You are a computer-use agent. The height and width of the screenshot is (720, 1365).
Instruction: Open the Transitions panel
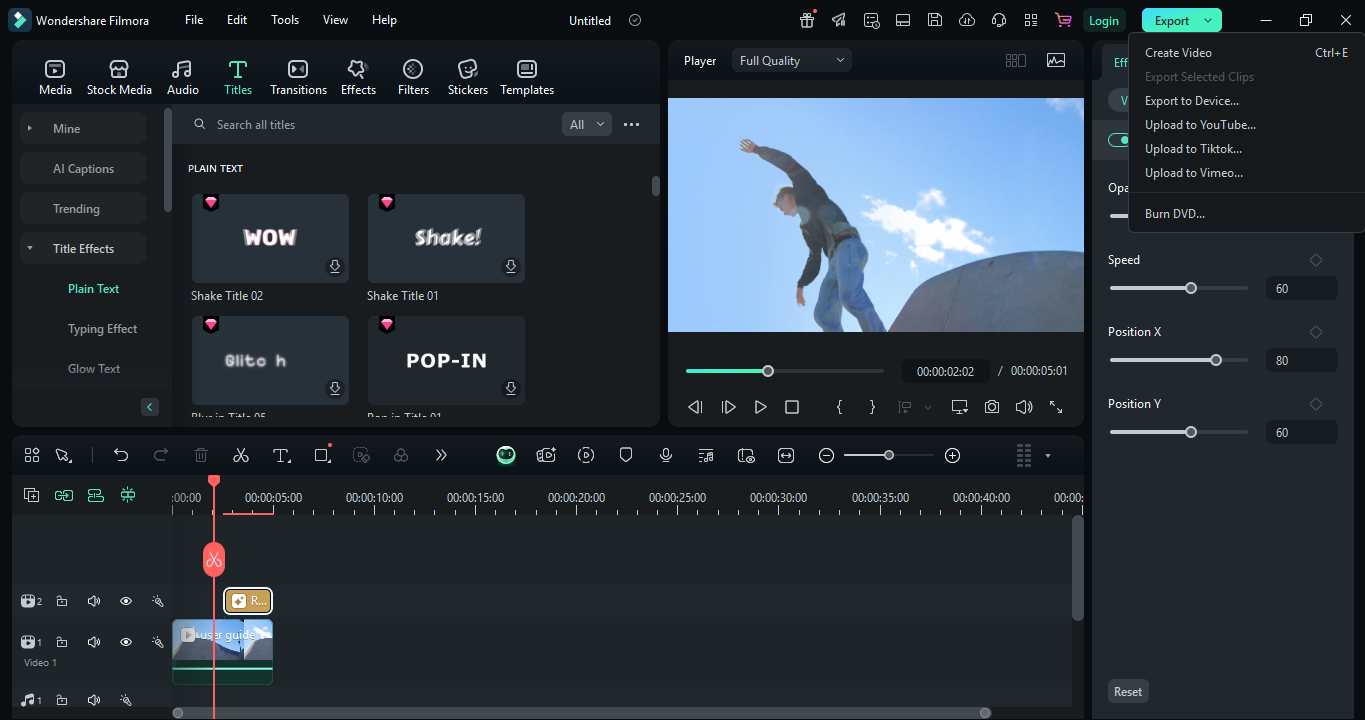click(x=298, y=77)
